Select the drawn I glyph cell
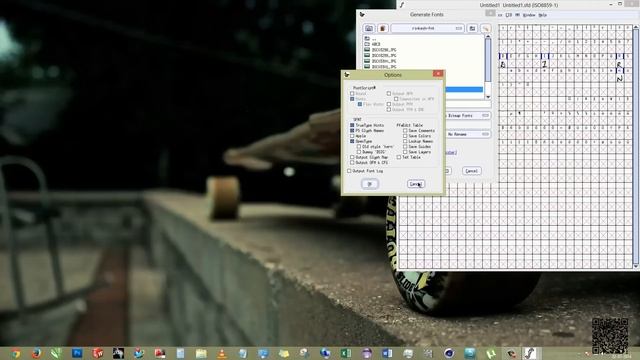The height and width of the screenshot is (360, 640). point(544,64)
